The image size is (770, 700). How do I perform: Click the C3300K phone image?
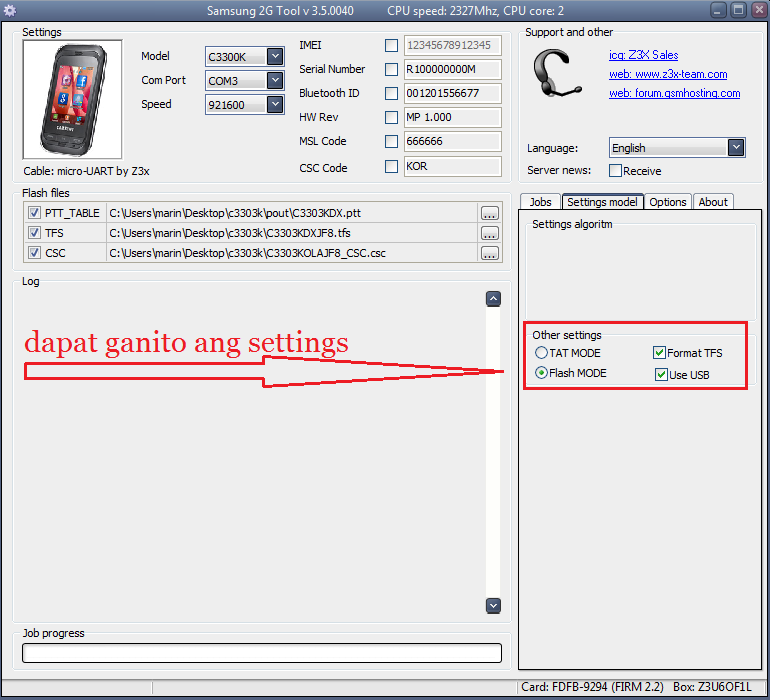tap(72, 100)
